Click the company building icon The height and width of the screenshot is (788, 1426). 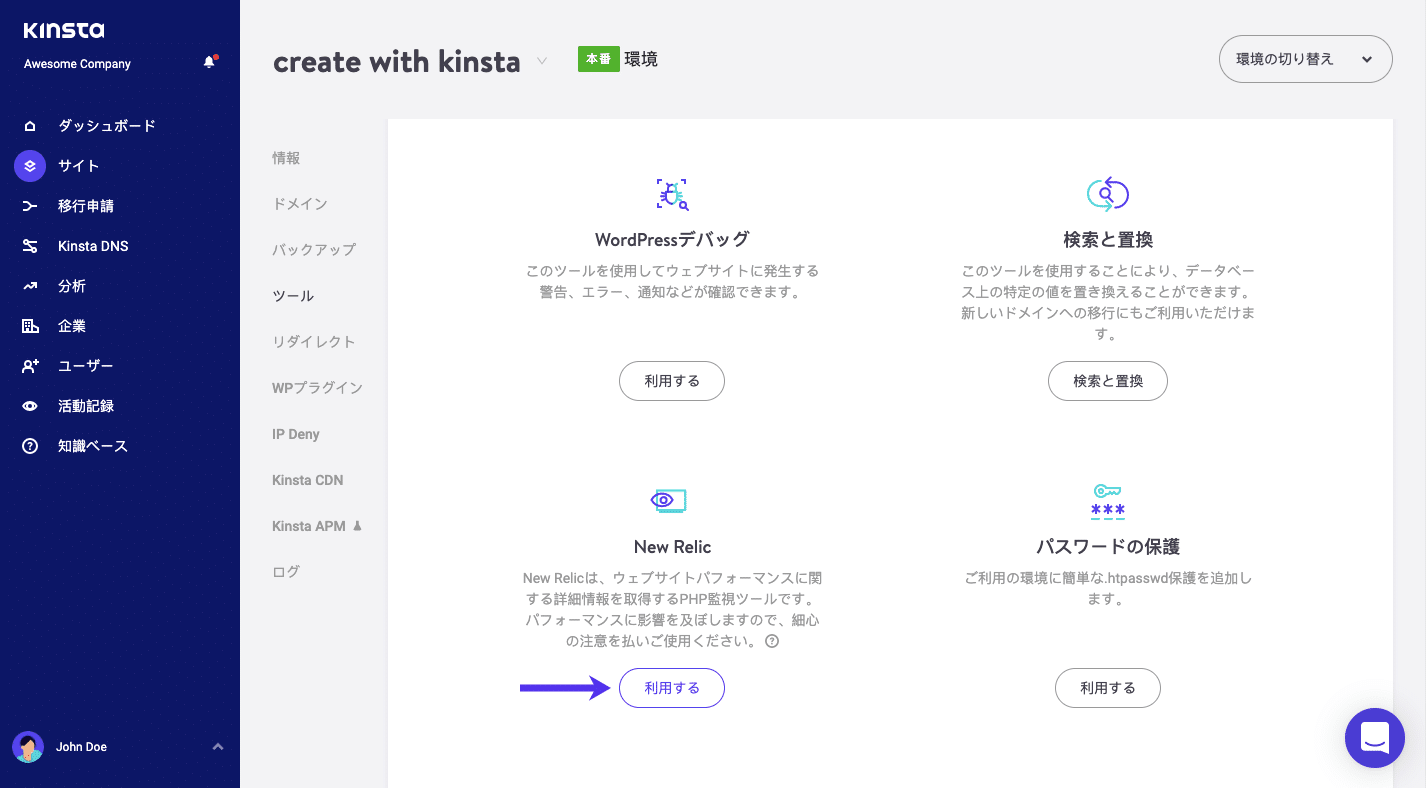click(30, 326)
